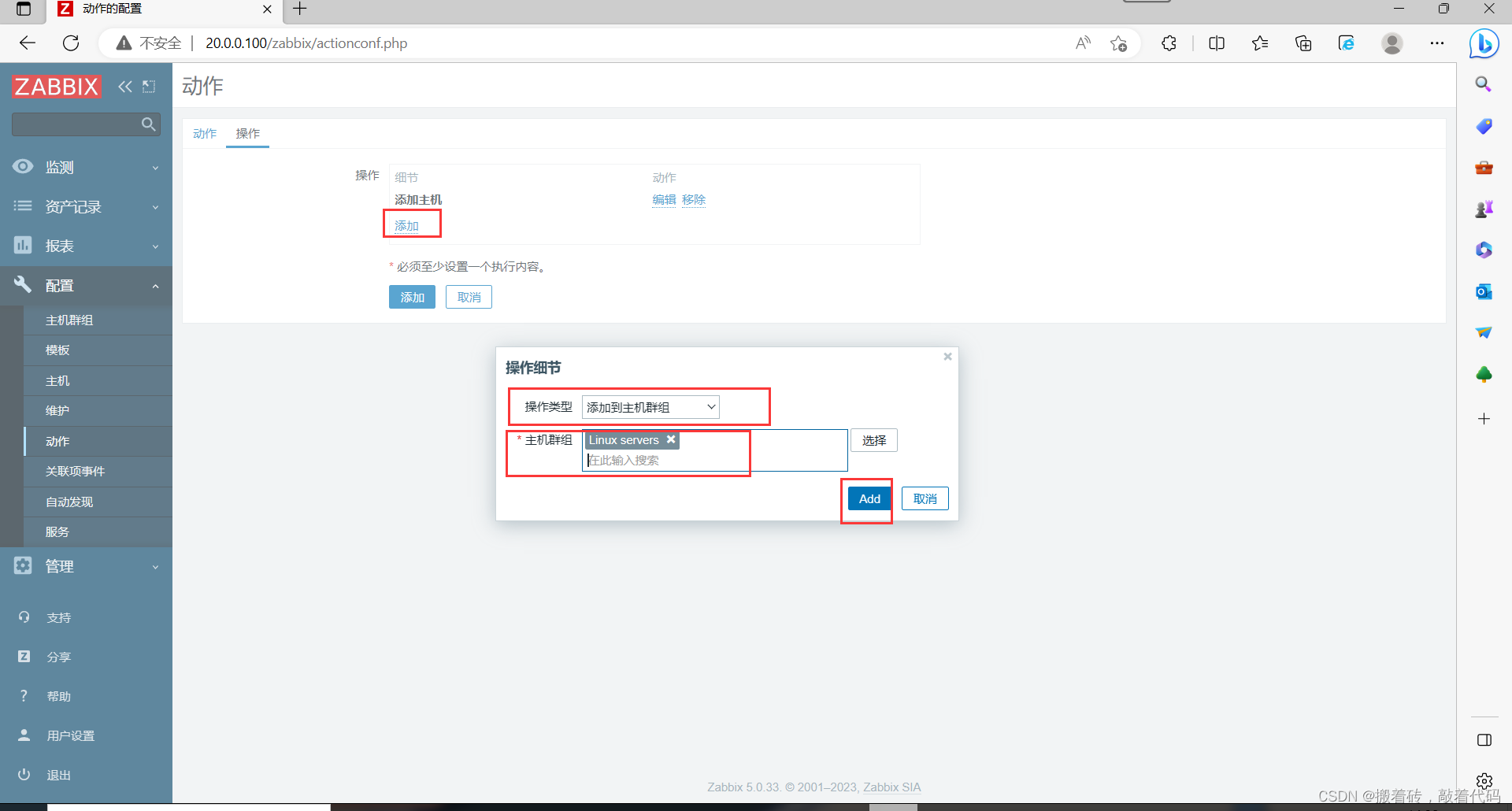This screenshot has width=1512, height=811.
Task: Open the Zabbix SIA footer link
Action: pos(891,787)
